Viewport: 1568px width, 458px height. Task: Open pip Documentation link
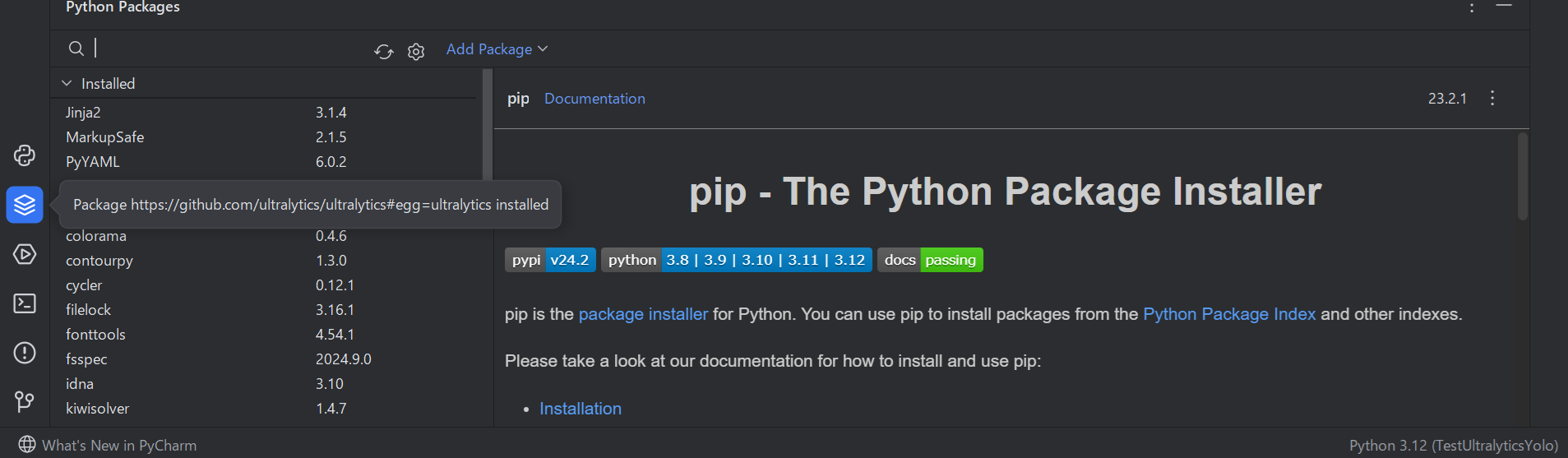[x=594, y=99]
